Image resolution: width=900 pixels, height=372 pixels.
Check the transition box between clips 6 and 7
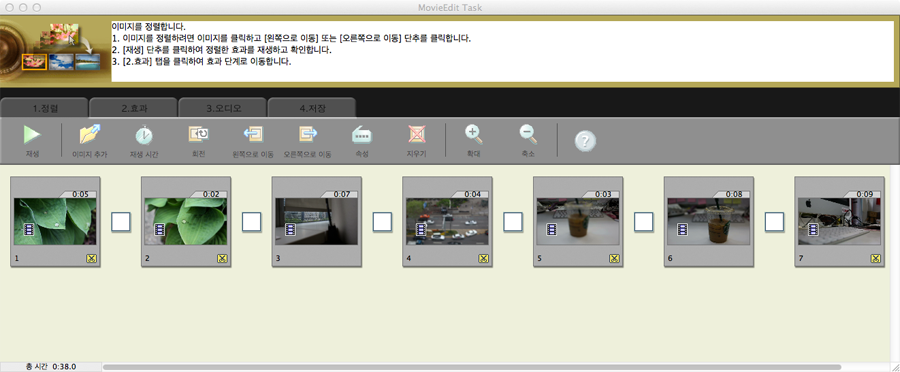coord(774,222)
